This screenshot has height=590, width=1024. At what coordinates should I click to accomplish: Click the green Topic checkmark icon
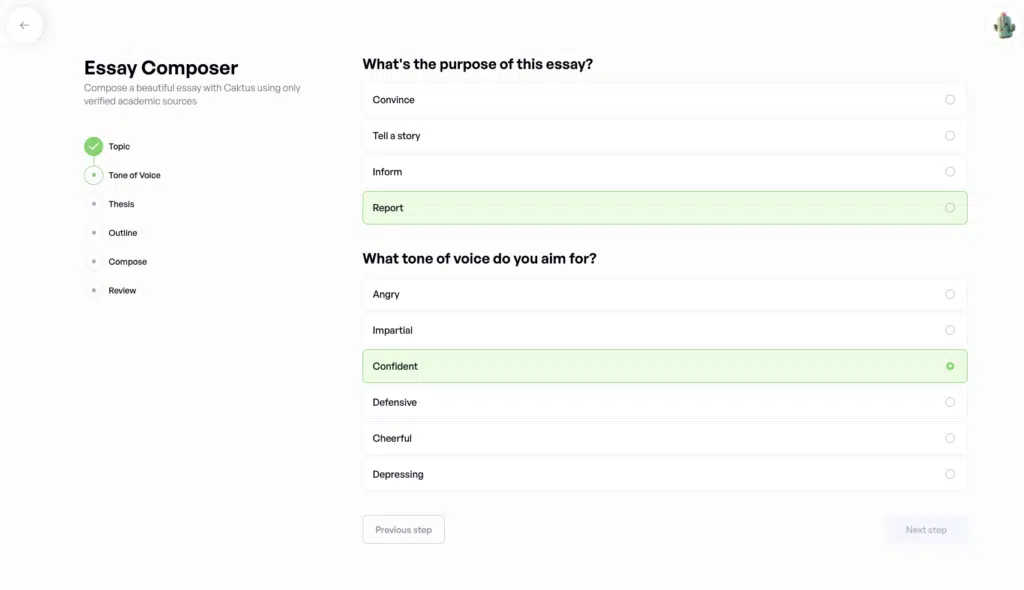pyautogui.click(x=93, y=147)
